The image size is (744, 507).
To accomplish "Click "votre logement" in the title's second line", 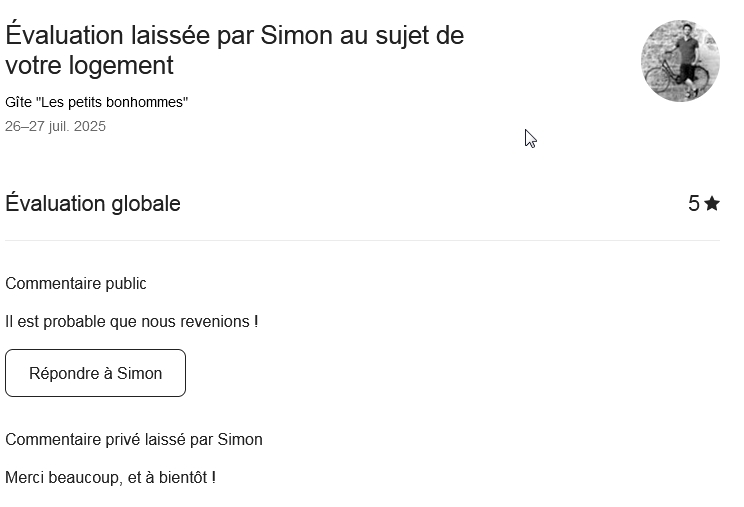I will point(89,66).
